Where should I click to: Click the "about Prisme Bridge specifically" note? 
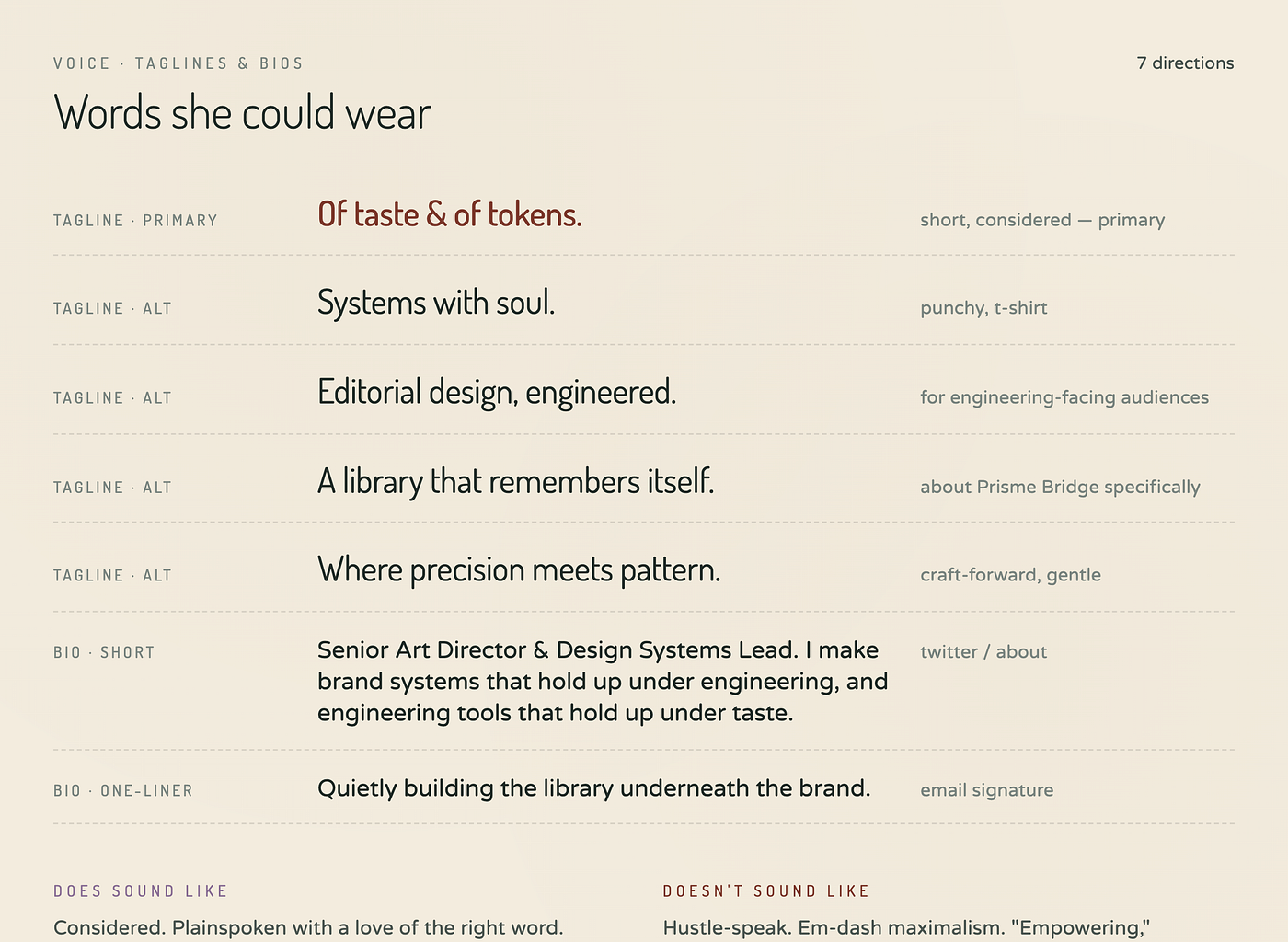tap(1060, 487)
